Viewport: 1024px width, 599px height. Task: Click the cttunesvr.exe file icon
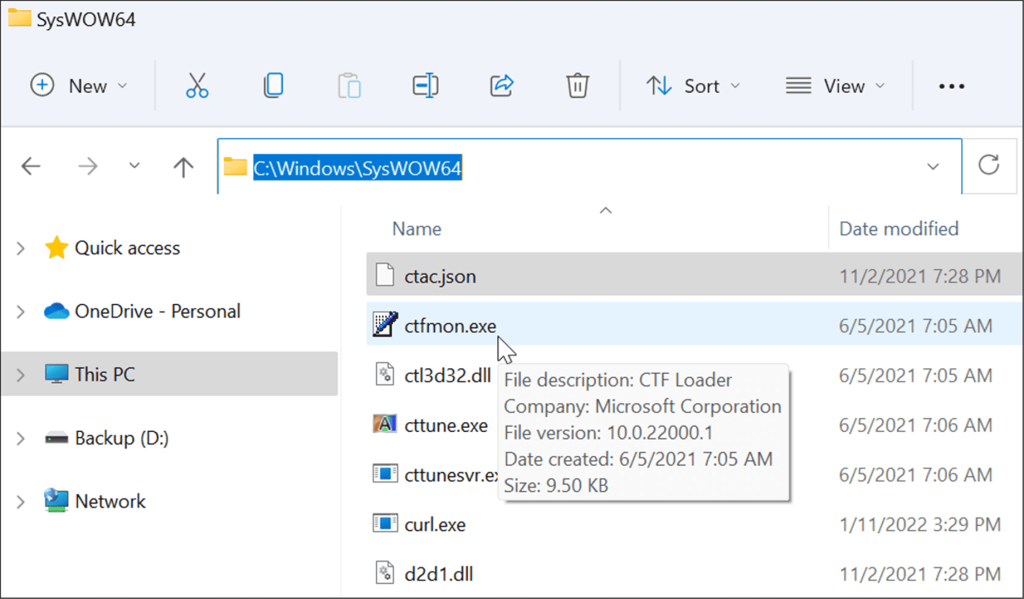click(385, 474)
